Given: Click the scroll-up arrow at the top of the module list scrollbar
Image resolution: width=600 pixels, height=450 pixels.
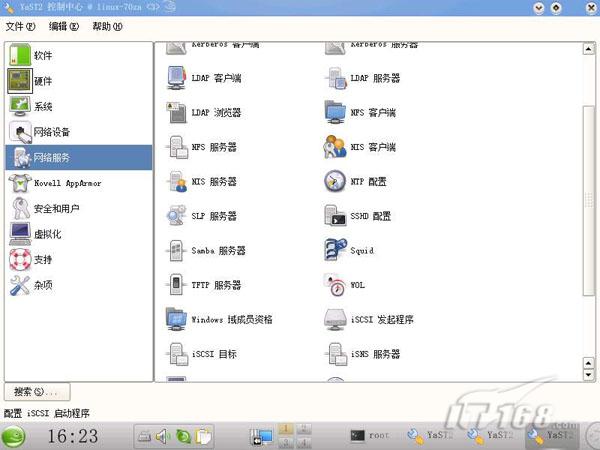Looking at the screenshot, I should click(x=589, y=49).
